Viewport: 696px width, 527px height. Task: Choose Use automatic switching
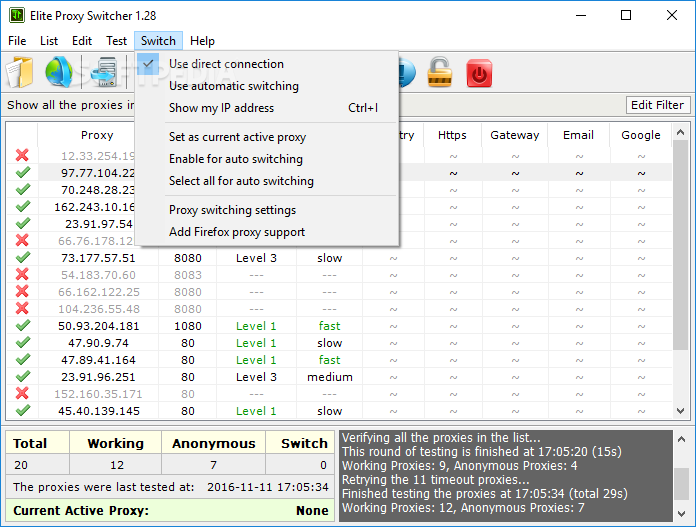[x=267, y=86]
